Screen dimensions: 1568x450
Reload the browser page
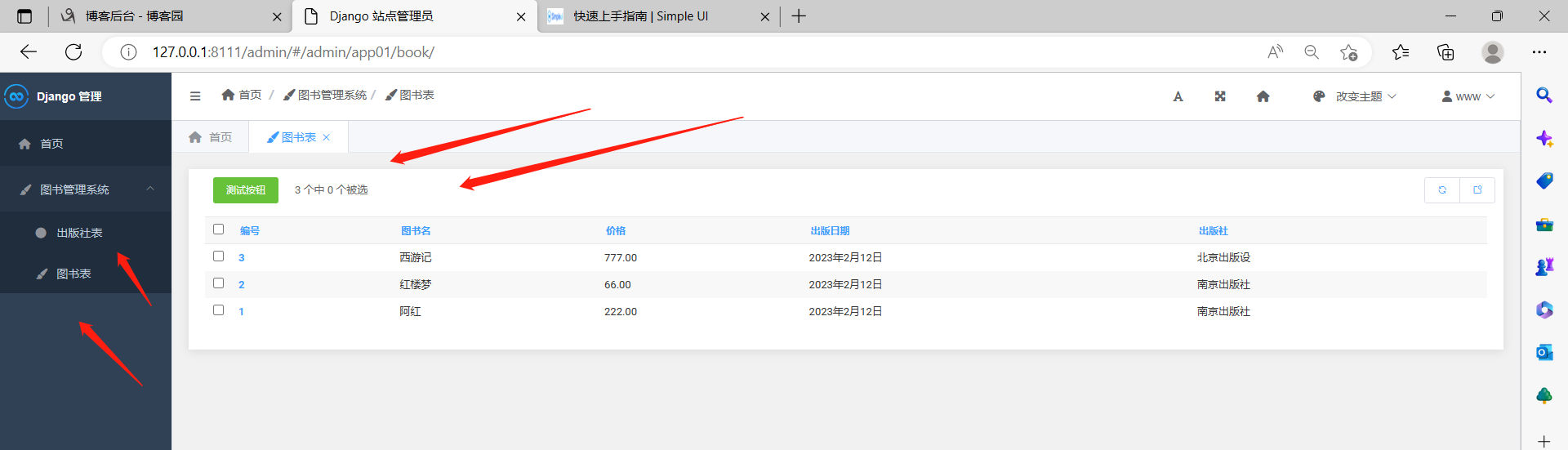click(73, 52)
